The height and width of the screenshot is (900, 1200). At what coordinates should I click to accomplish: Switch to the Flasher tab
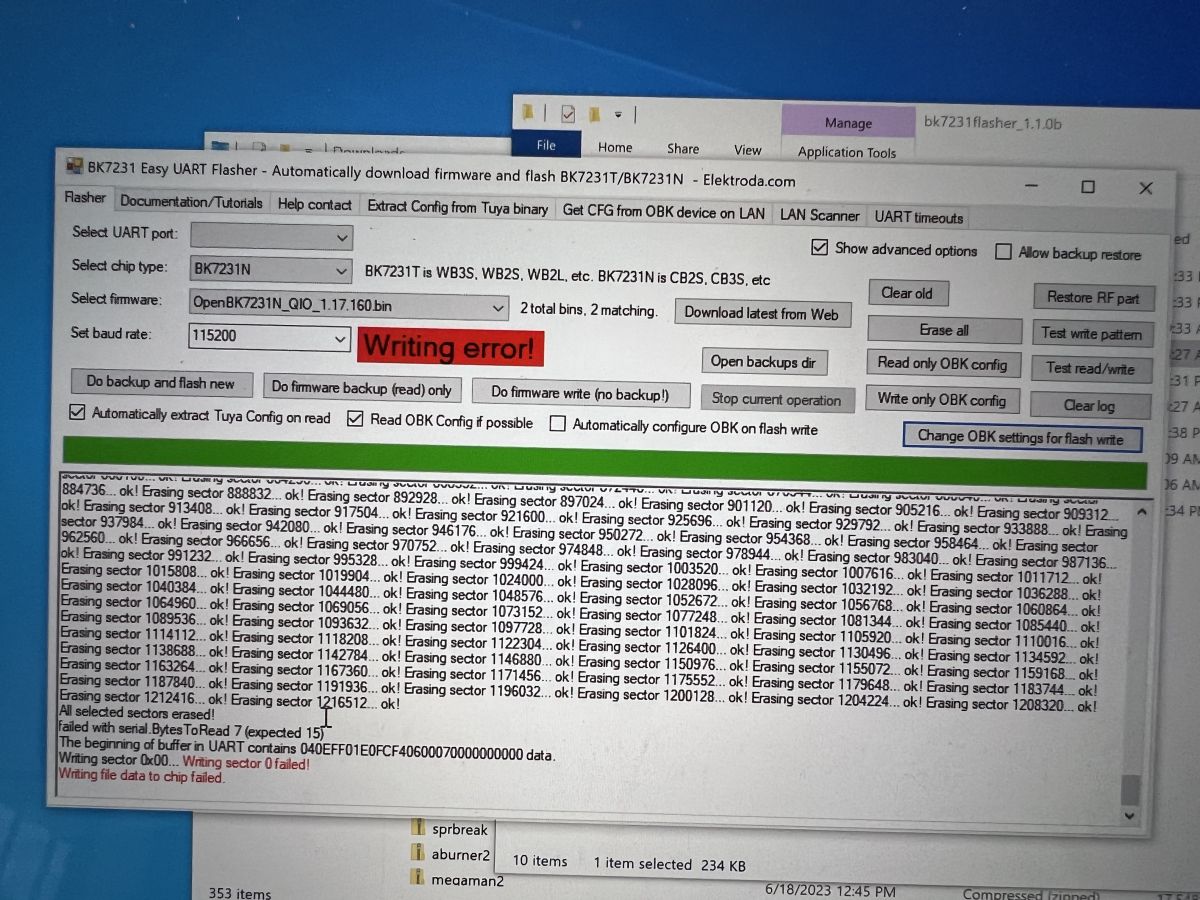coord(85,198)
